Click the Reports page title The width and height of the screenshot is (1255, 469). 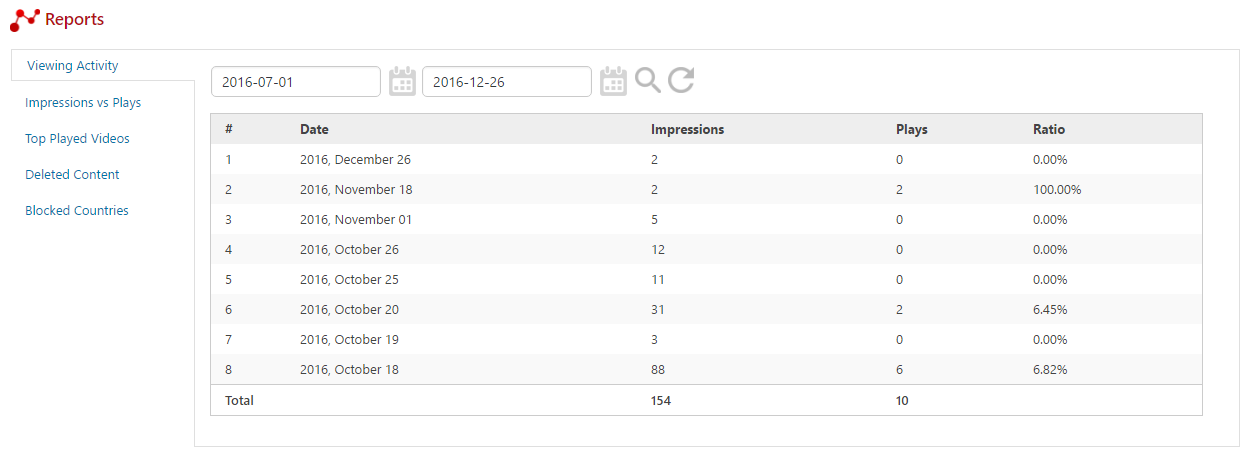point(74,19)
